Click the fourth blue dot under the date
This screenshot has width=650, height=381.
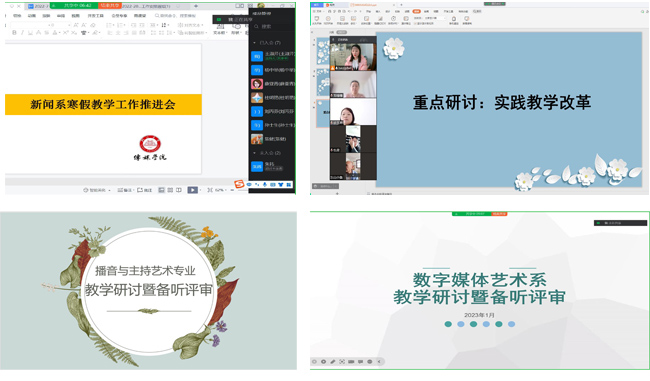(x=486, y=324)
